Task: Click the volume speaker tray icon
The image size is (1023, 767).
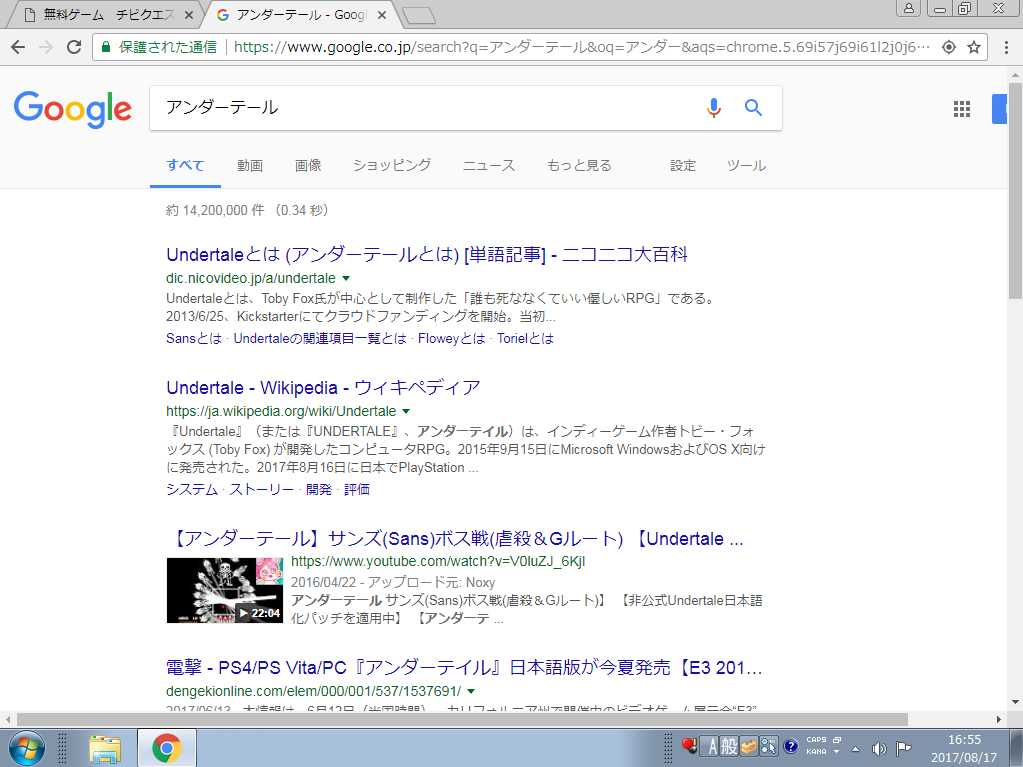Action: point(879,748)
